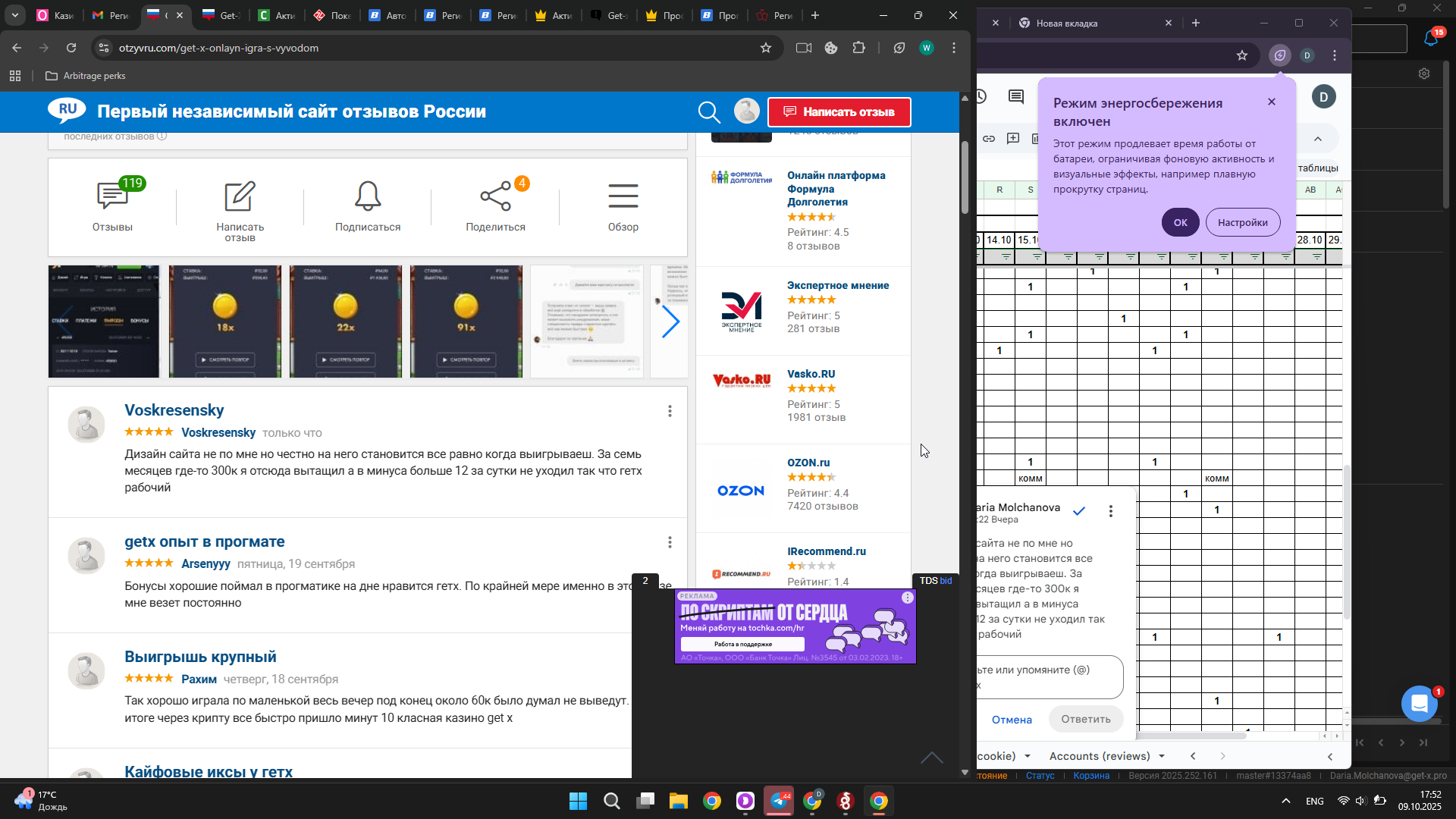Image resolution: width=1456 pixels, height=819 pixels.
Task: Open the Обзор hamburger menu icon
Action: [623, 196]
